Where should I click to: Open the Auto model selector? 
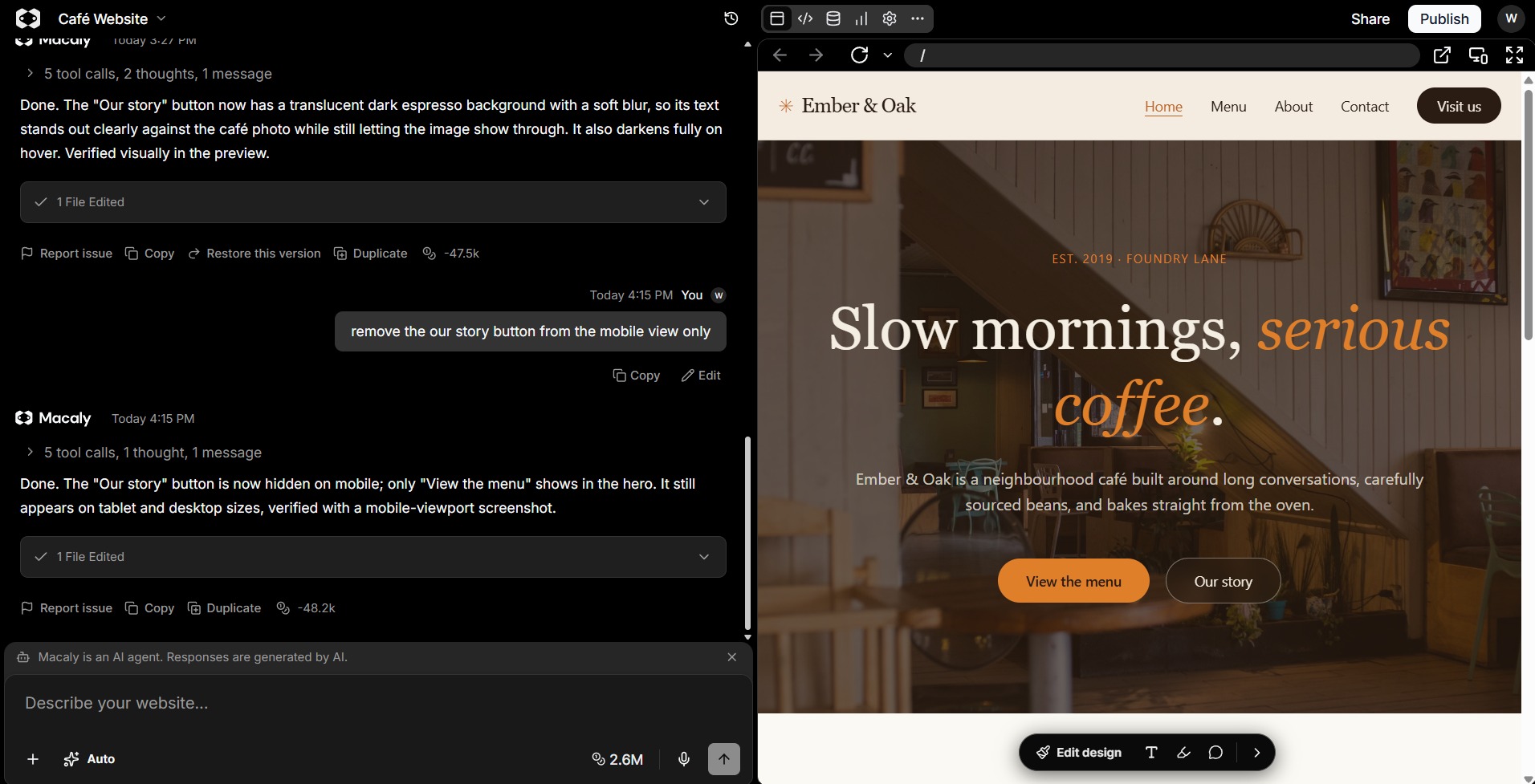(89, 758)
